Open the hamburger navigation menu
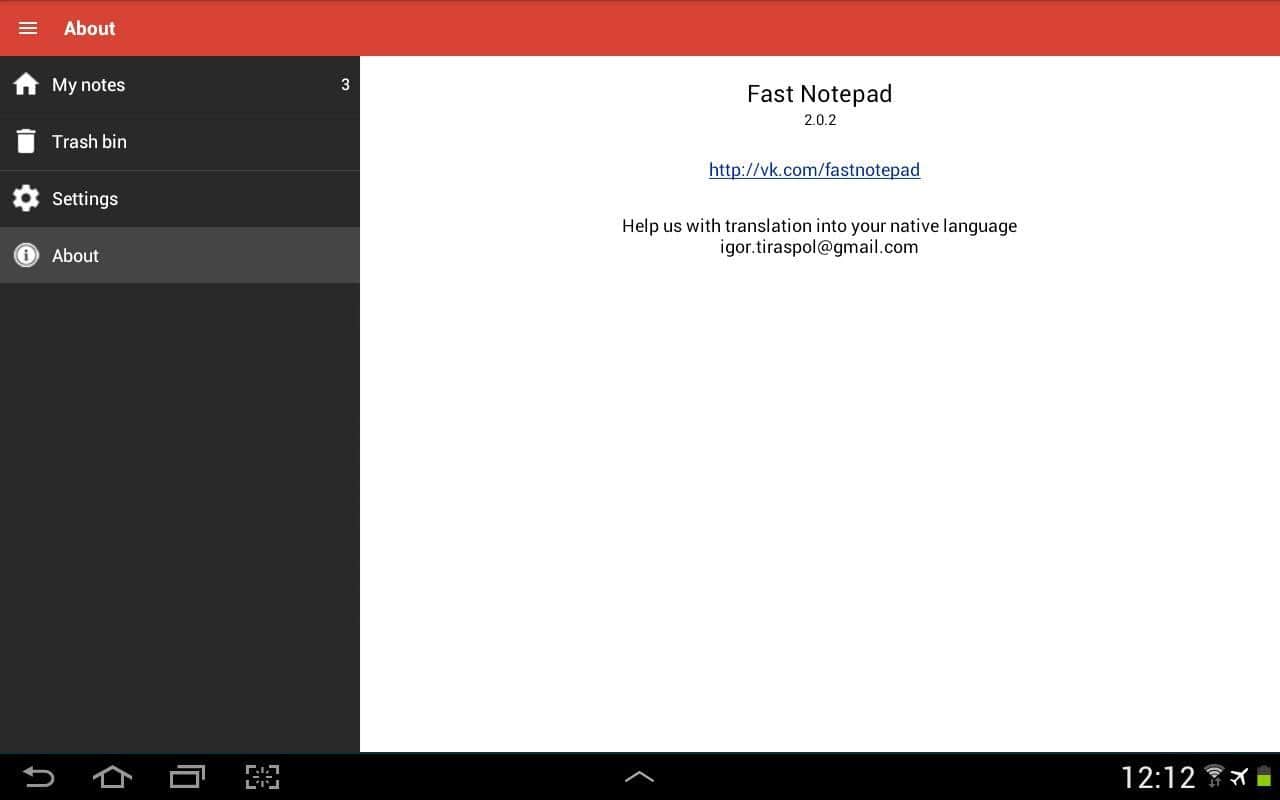 28,28
